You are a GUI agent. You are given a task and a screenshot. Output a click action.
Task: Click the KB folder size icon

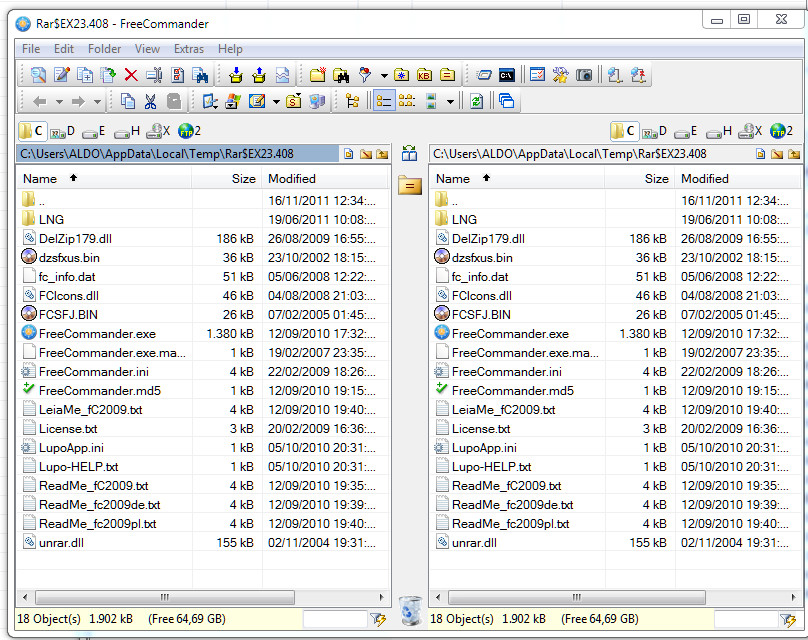425,75
